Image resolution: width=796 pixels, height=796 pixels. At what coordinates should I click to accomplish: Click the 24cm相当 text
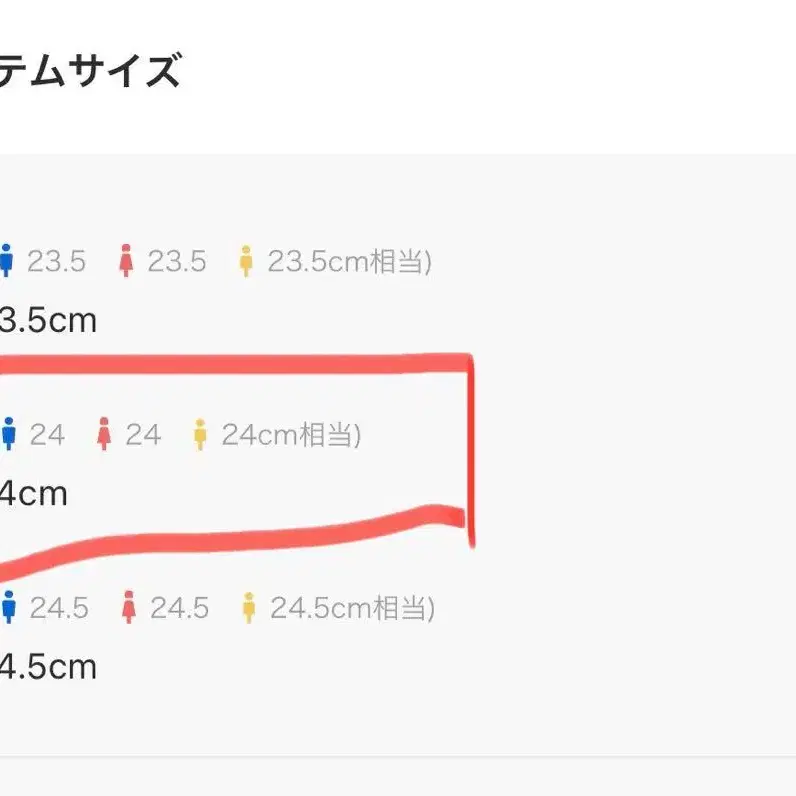coord(291,435)
